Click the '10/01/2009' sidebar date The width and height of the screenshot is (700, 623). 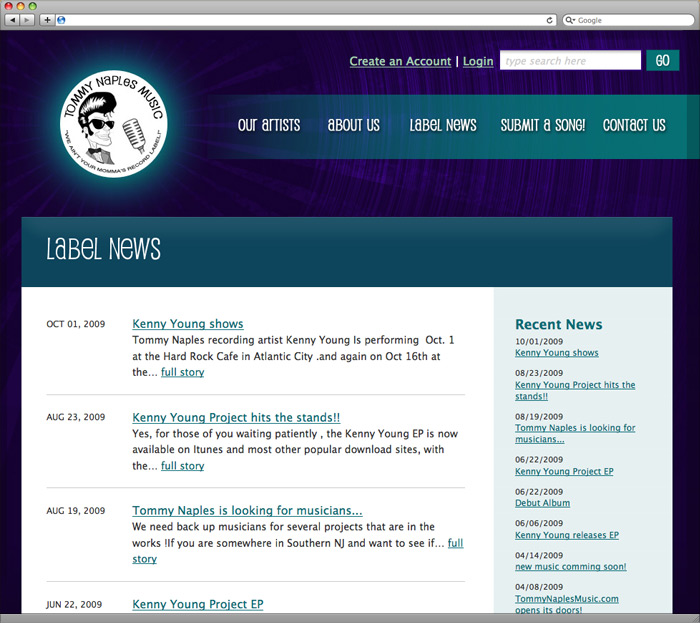pos(539,341)
